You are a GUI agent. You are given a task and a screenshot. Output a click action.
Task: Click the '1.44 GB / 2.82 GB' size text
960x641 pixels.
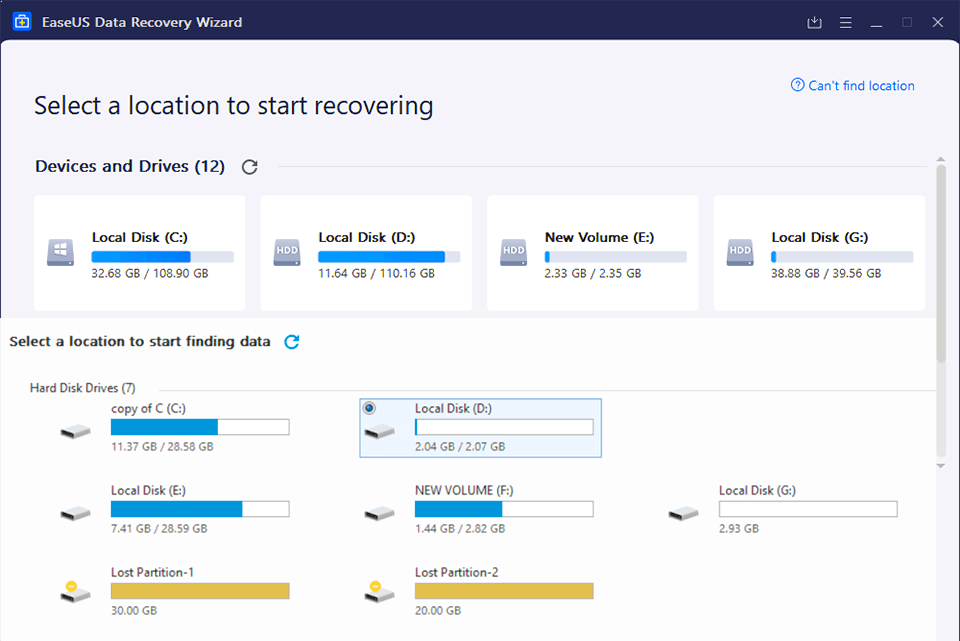click(x=460, y=528)
